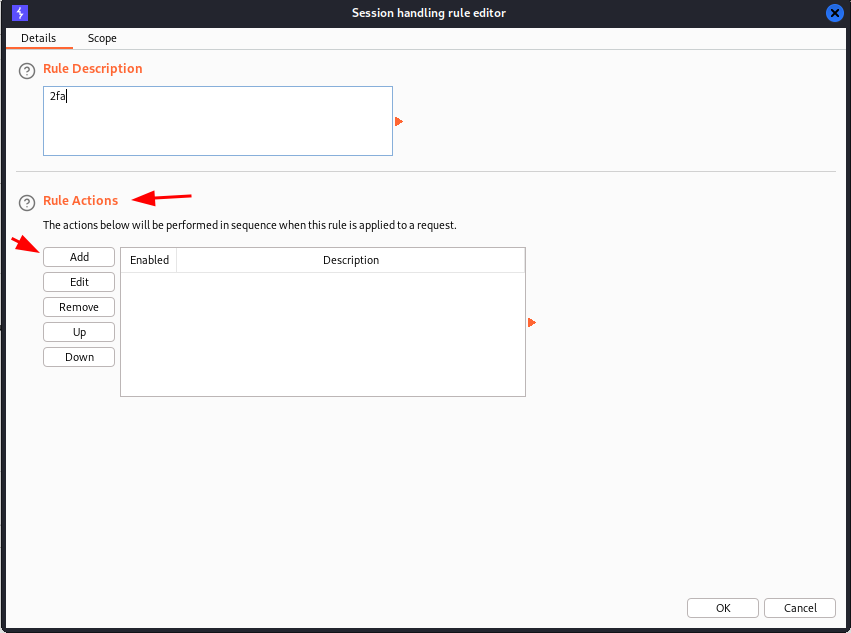The image size is (851, 633).
Task: Click the Rule Description heading text
Action: (93, 68)
